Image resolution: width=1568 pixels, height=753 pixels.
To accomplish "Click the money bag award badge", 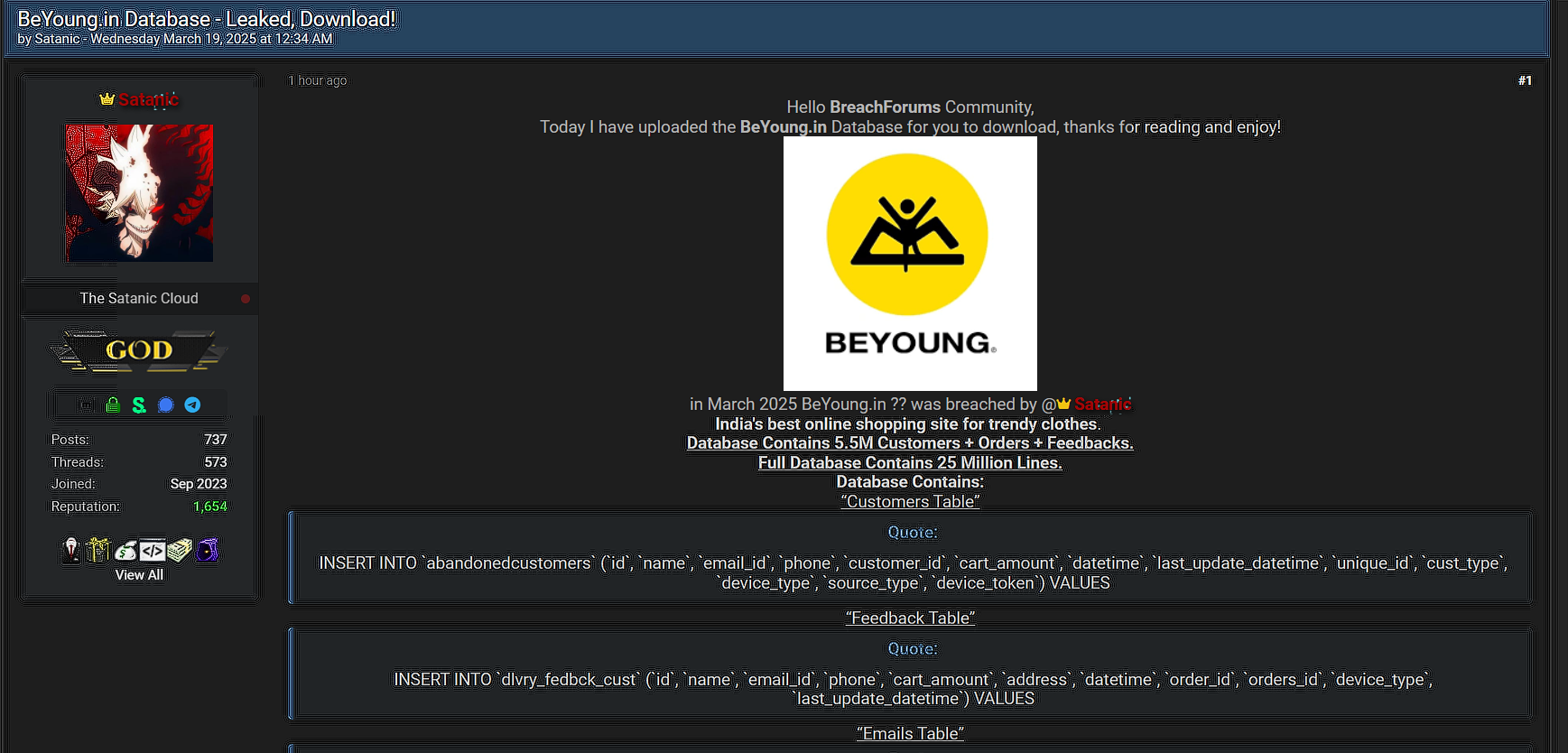I will tap(125, 550).
